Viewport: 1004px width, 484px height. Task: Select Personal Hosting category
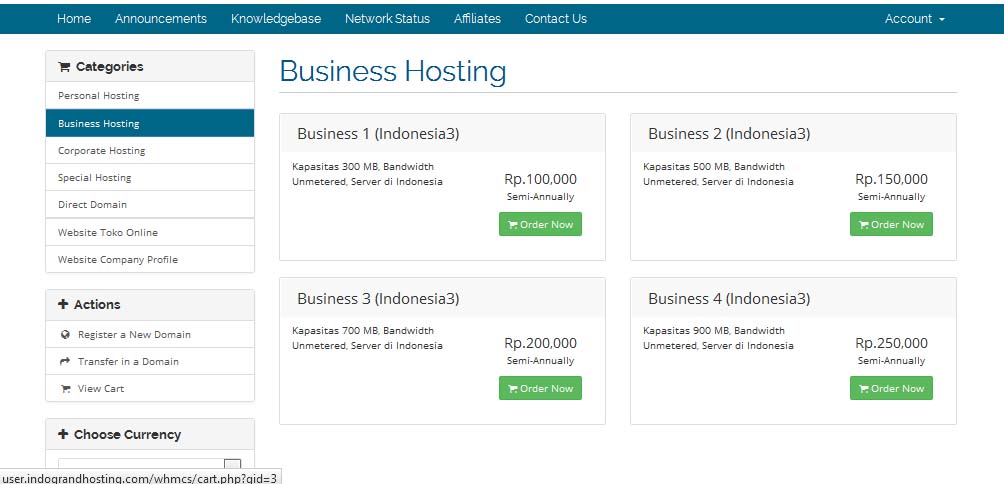[99, 96]
